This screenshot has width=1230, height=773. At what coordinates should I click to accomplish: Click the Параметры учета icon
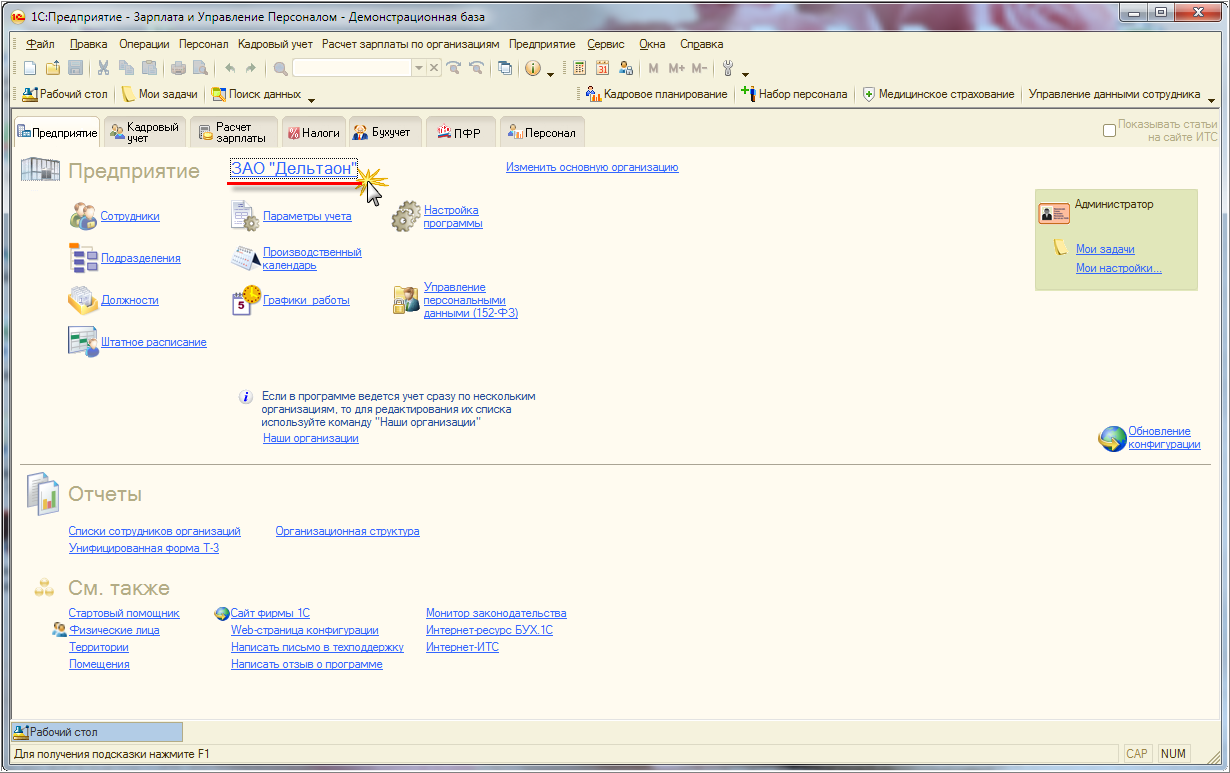(x=245, y=215)
